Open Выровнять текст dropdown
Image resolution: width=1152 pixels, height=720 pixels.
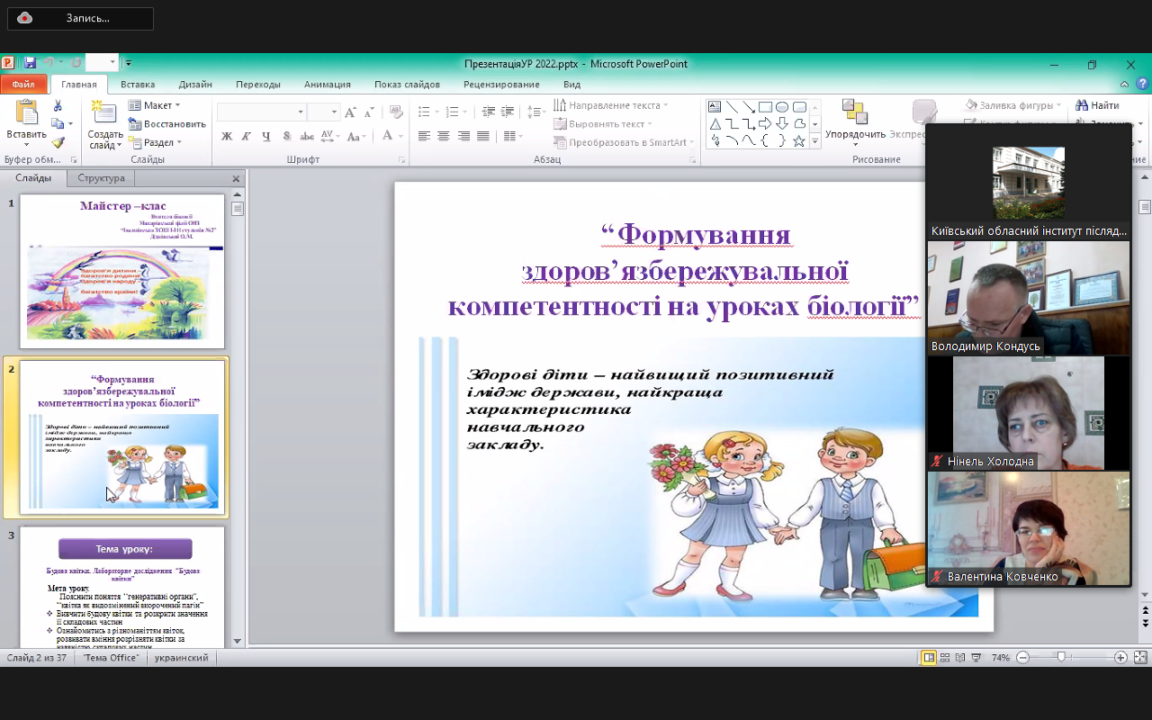click(603, 123)
